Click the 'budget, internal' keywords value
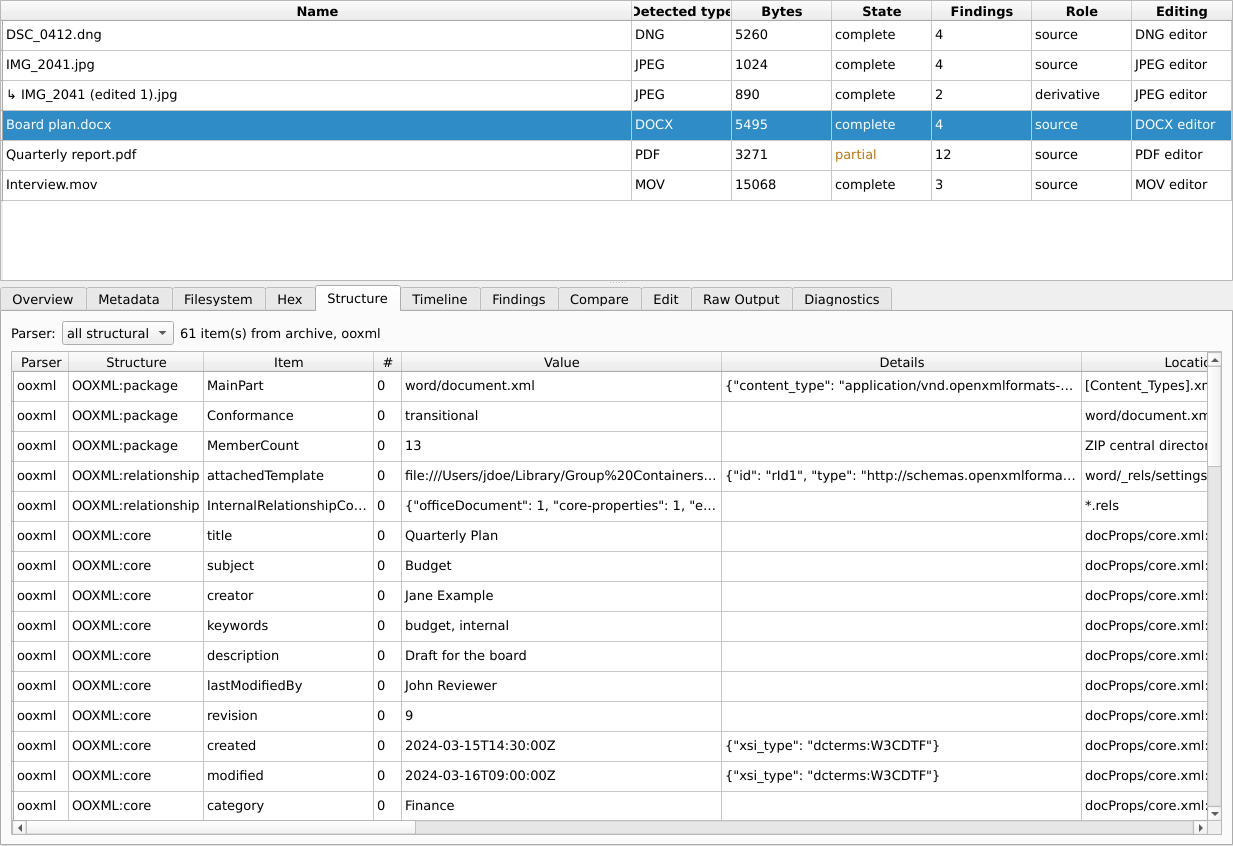Screen dimensions: 1233x846 (x=561, y=626)
